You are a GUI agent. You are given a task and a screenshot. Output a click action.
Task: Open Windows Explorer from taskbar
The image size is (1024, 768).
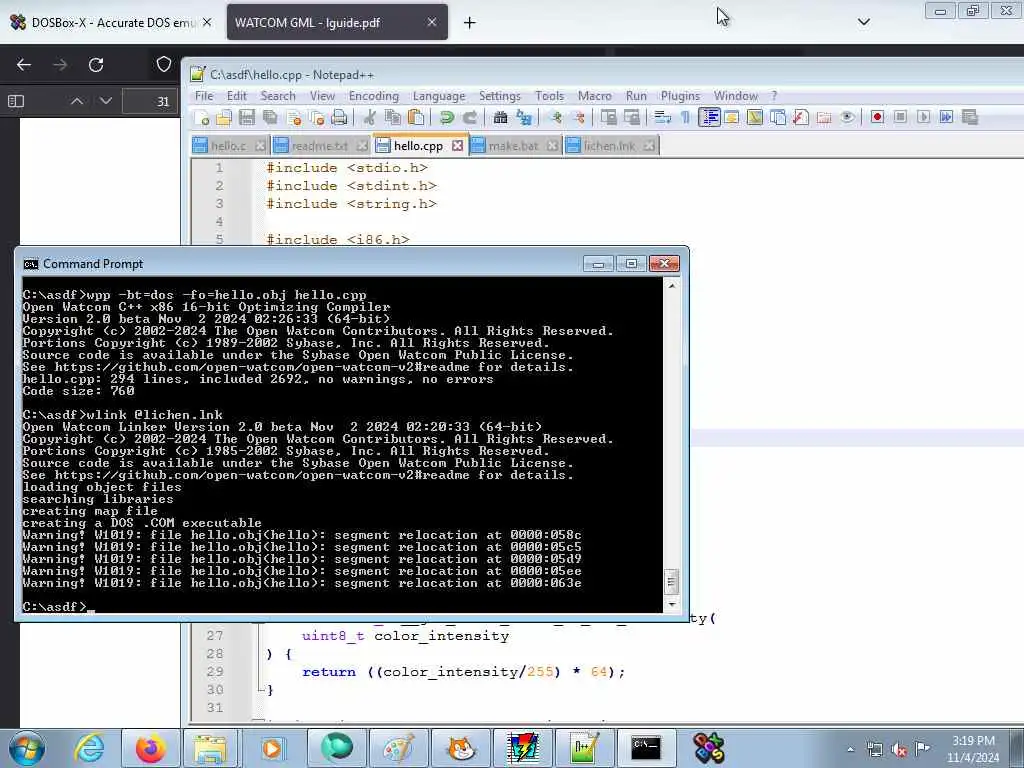pyautogui.click(x=210, y=748)
